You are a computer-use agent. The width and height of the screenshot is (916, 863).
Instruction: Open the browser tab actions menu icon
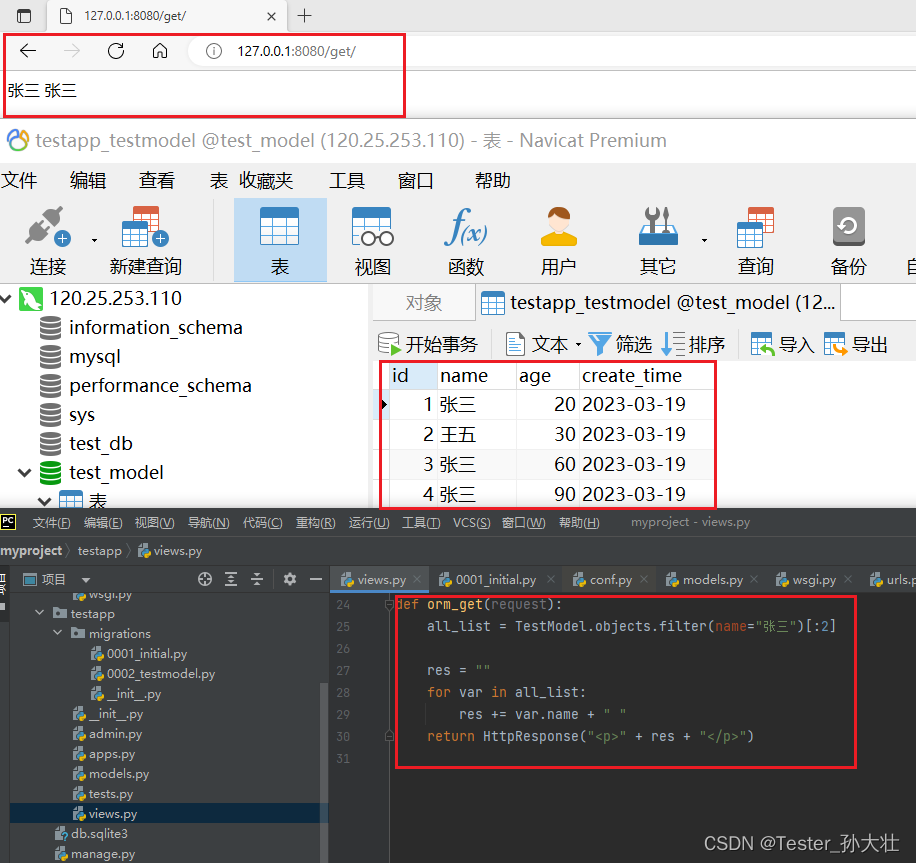[x=24, y=16]
